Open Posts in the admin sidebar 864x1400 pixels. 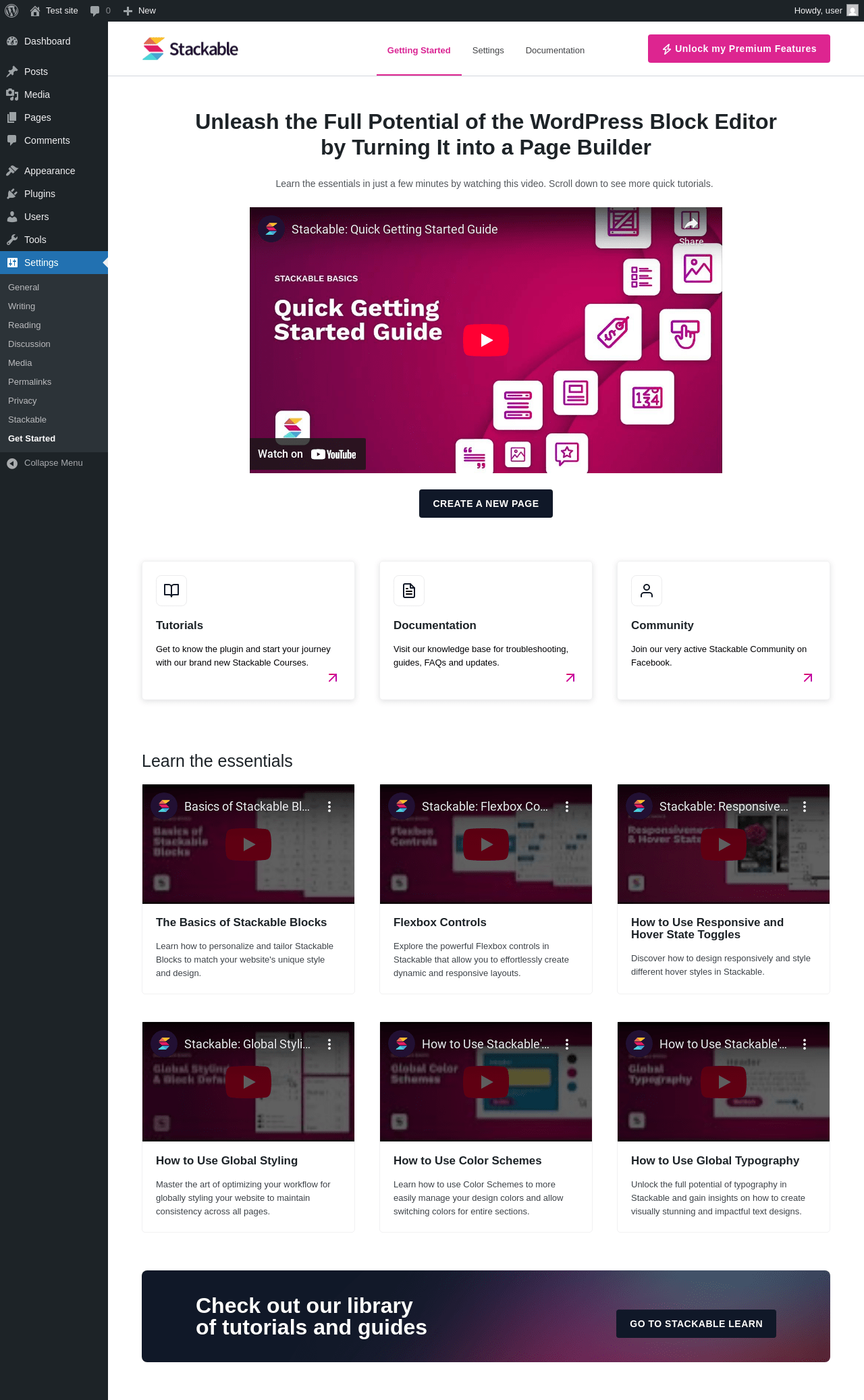click(54, 72)
